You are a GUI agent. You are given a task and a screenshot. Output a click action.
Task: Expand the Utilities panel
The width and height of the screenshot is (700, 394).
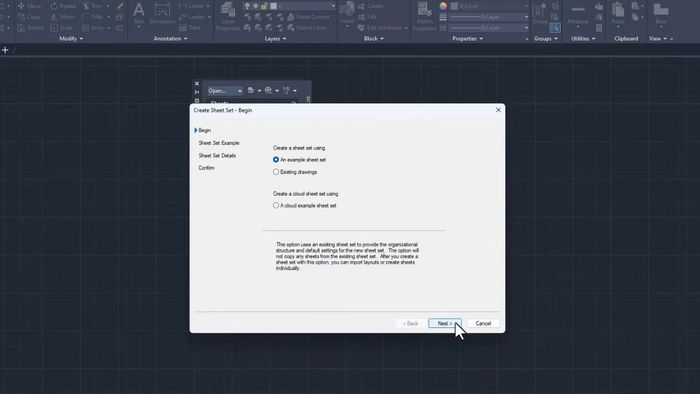(x=583, y=39)
